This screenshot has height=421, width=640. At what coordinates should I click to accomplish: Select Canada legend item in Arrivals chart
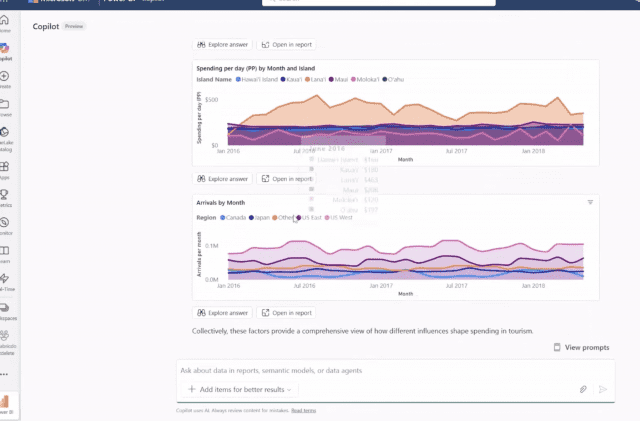click(x=233, y=218)
